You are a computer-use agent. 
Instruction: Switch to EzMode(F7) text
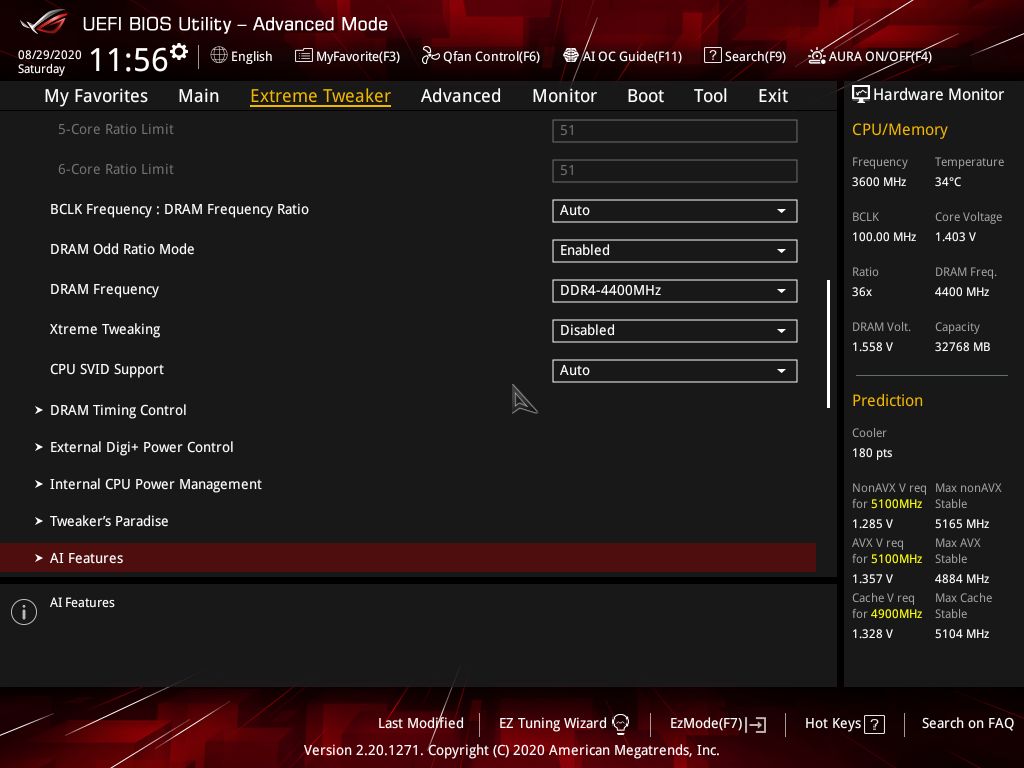707,724
